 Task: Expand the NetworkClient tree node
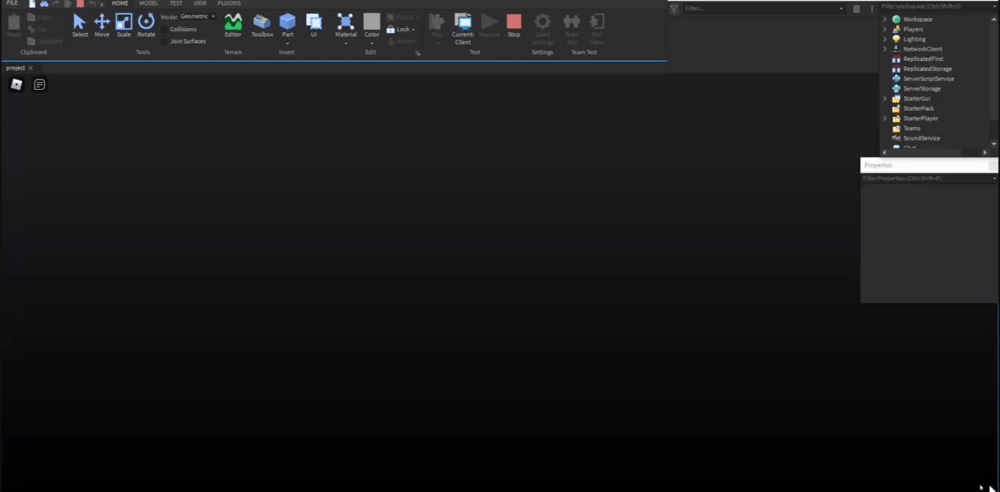coord(885,49)
